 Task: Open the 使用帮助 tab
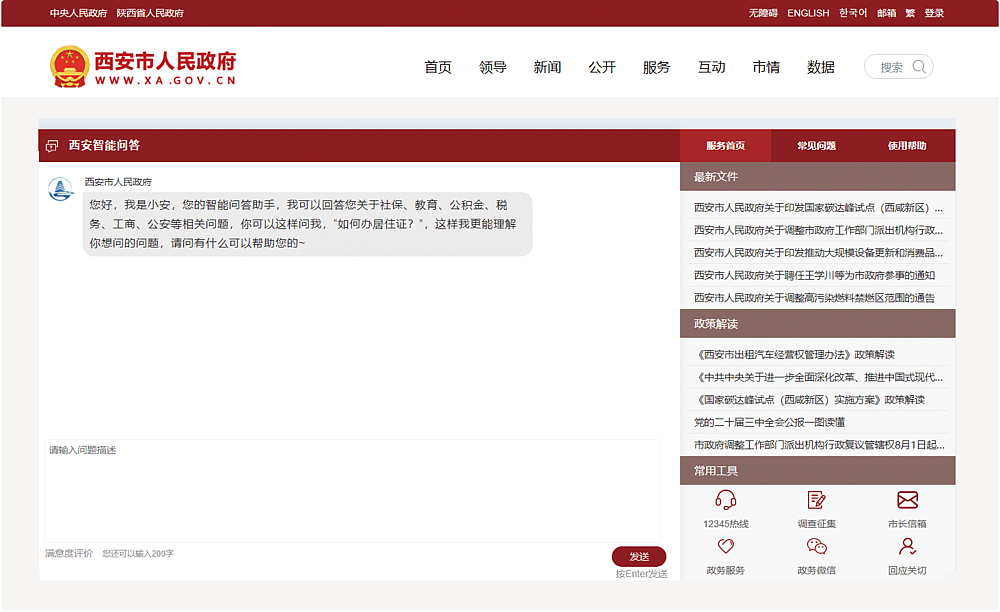pos(907,146)
